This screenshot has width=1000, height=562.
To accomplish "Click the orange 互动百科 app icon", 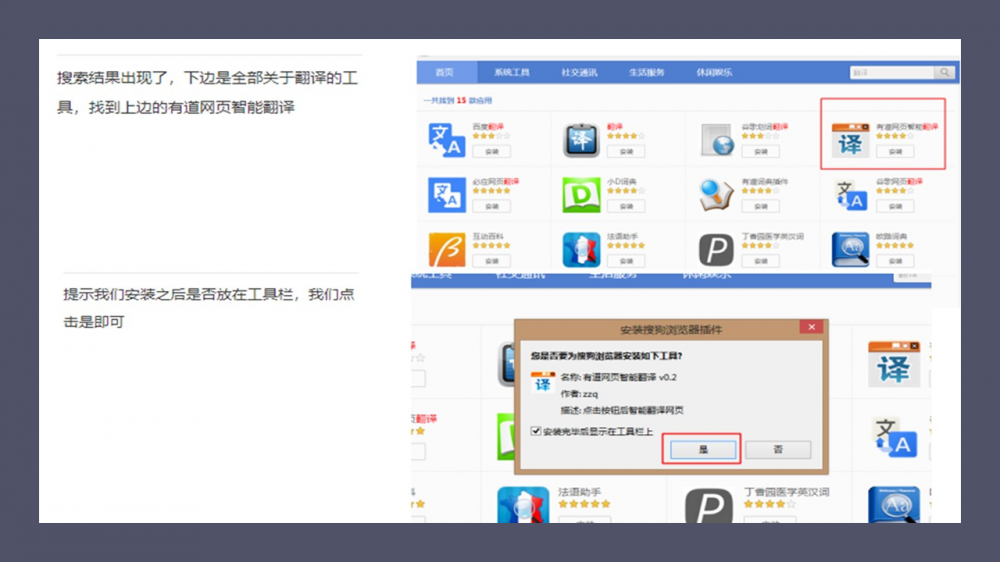I will 447,249.
